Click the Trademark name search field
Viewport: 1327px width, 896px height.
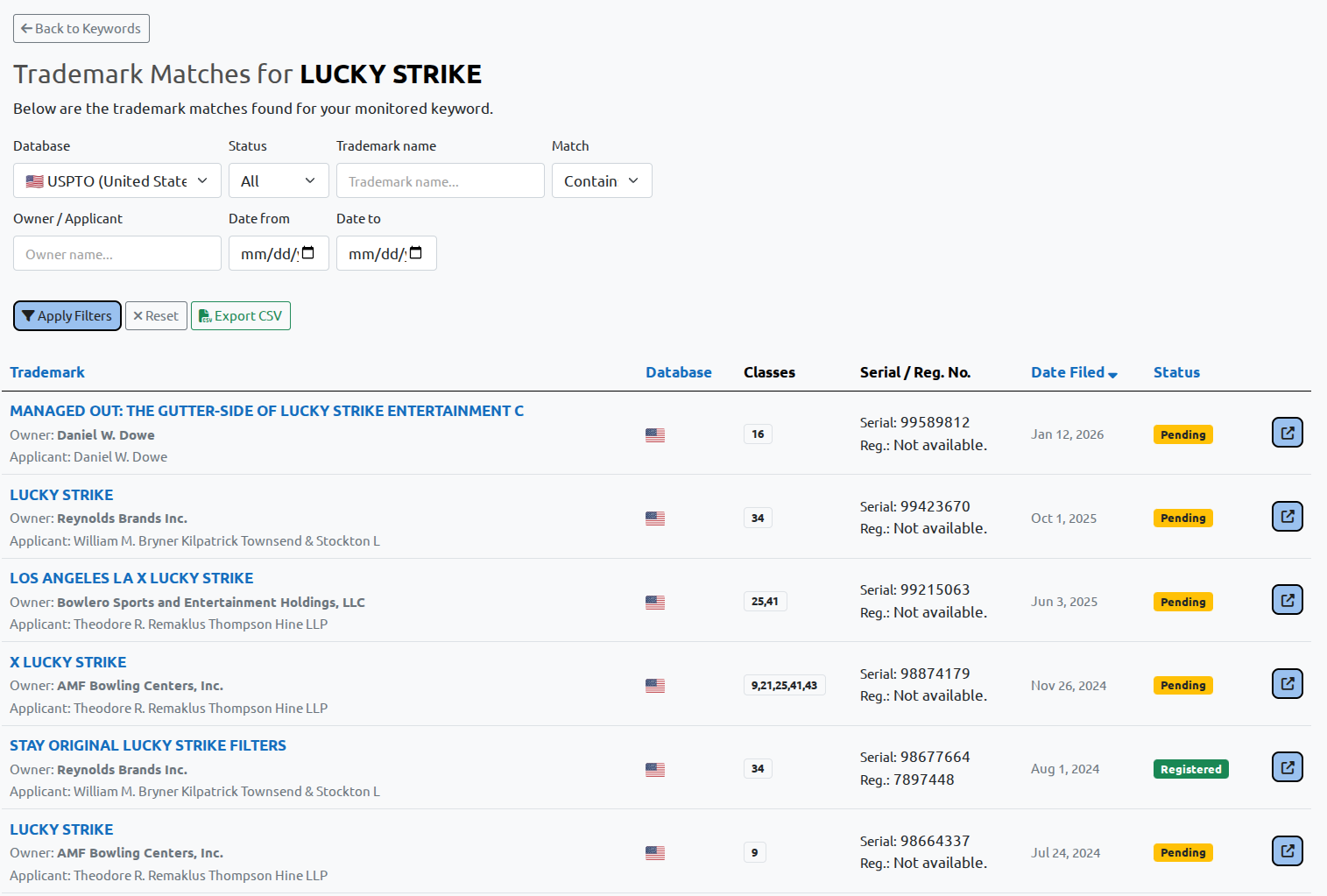(440, 180)
